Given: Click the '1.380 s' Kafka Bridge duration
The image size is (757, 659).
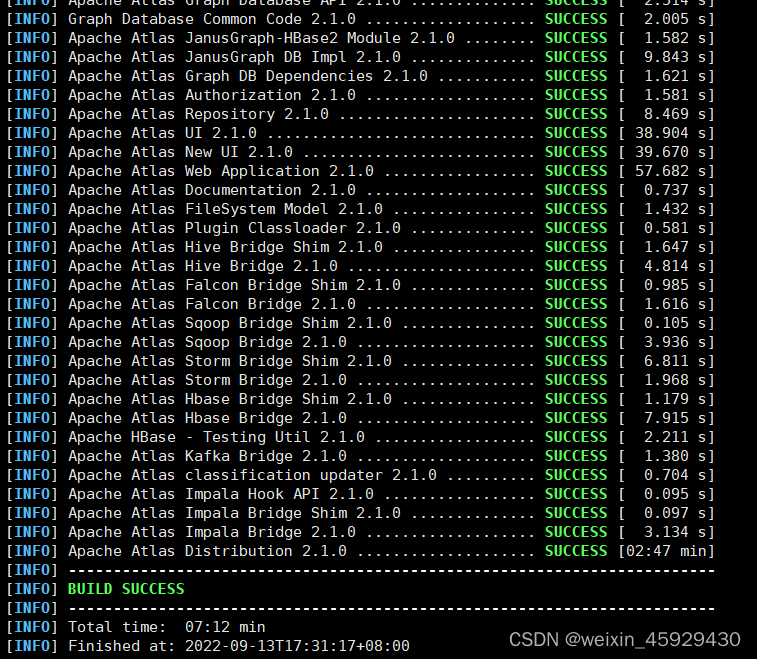Looking at the screenshot, I should click(x=675, y=456).
